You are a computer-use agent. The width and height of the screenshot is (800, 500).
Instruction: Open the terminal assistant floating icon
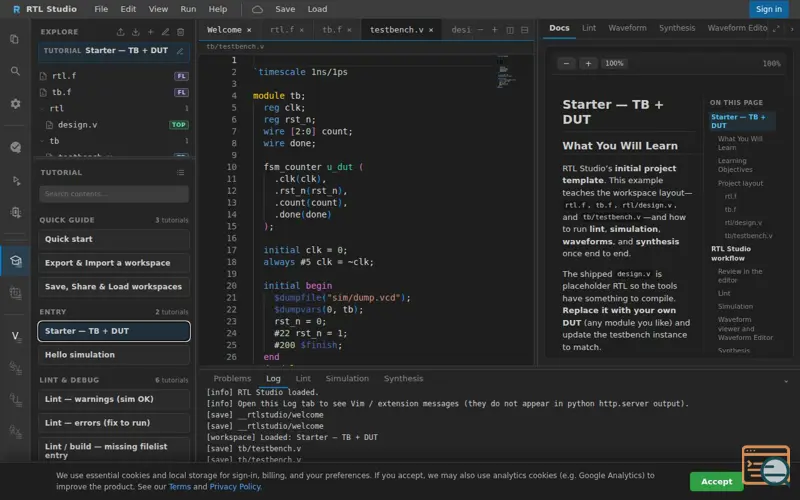click(x=766, y=465)
